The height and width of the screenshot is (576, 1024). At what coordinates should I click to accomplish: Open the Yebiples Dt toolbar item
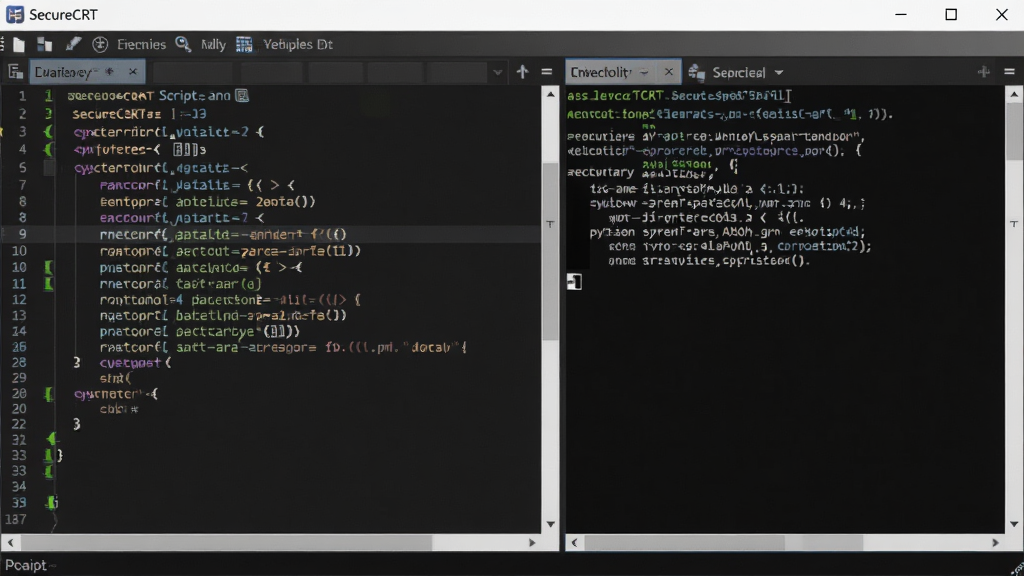(x=298, y=44)
